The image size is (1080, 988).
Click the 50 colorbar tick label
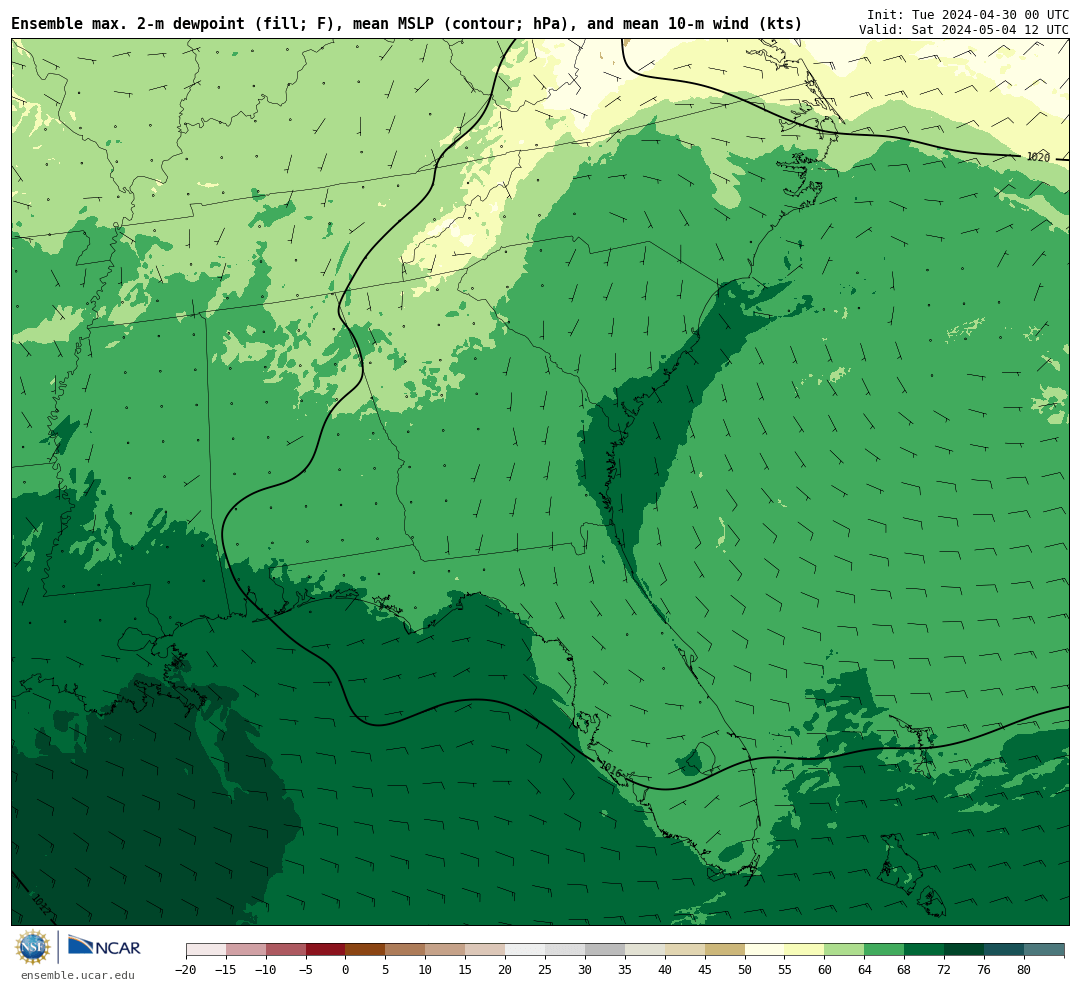coord(745,970)
